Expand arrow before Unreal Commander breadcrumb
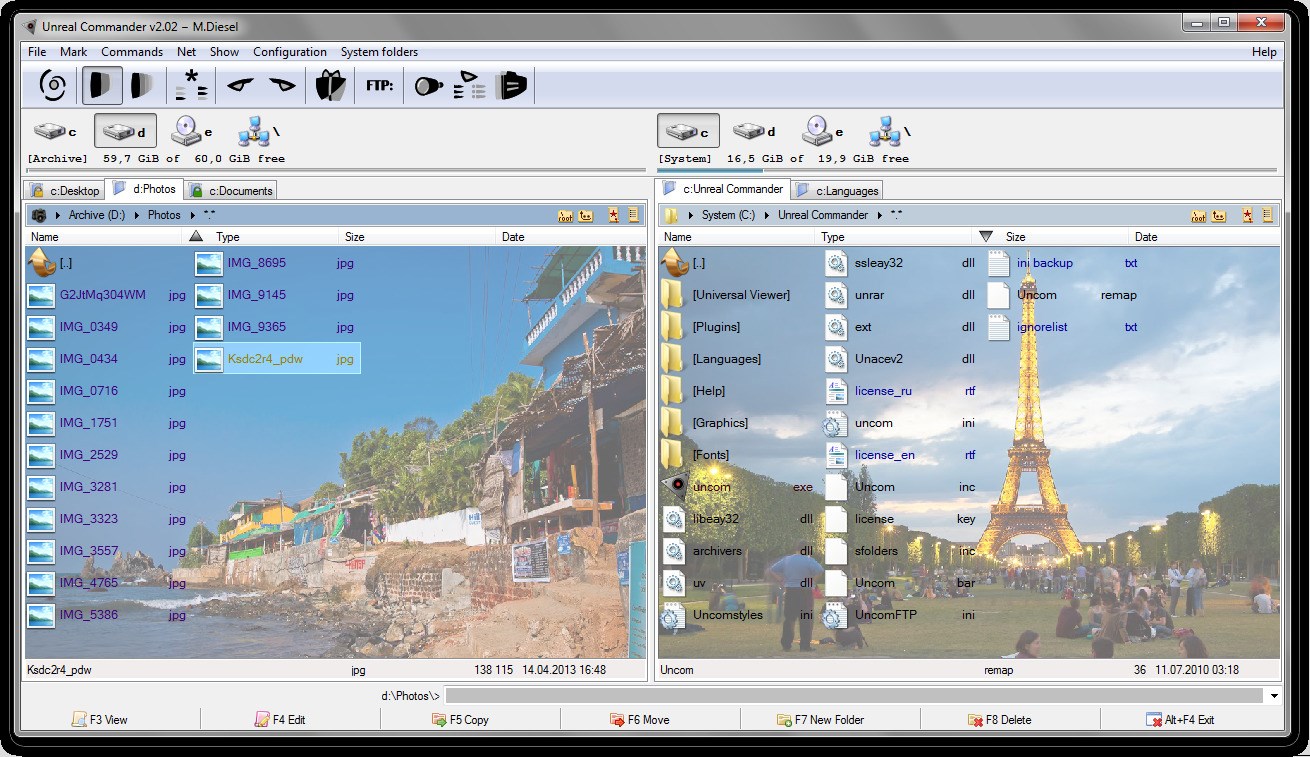Image resolution: width=1310 pixels, height=757 pixels. click(767, 215)
